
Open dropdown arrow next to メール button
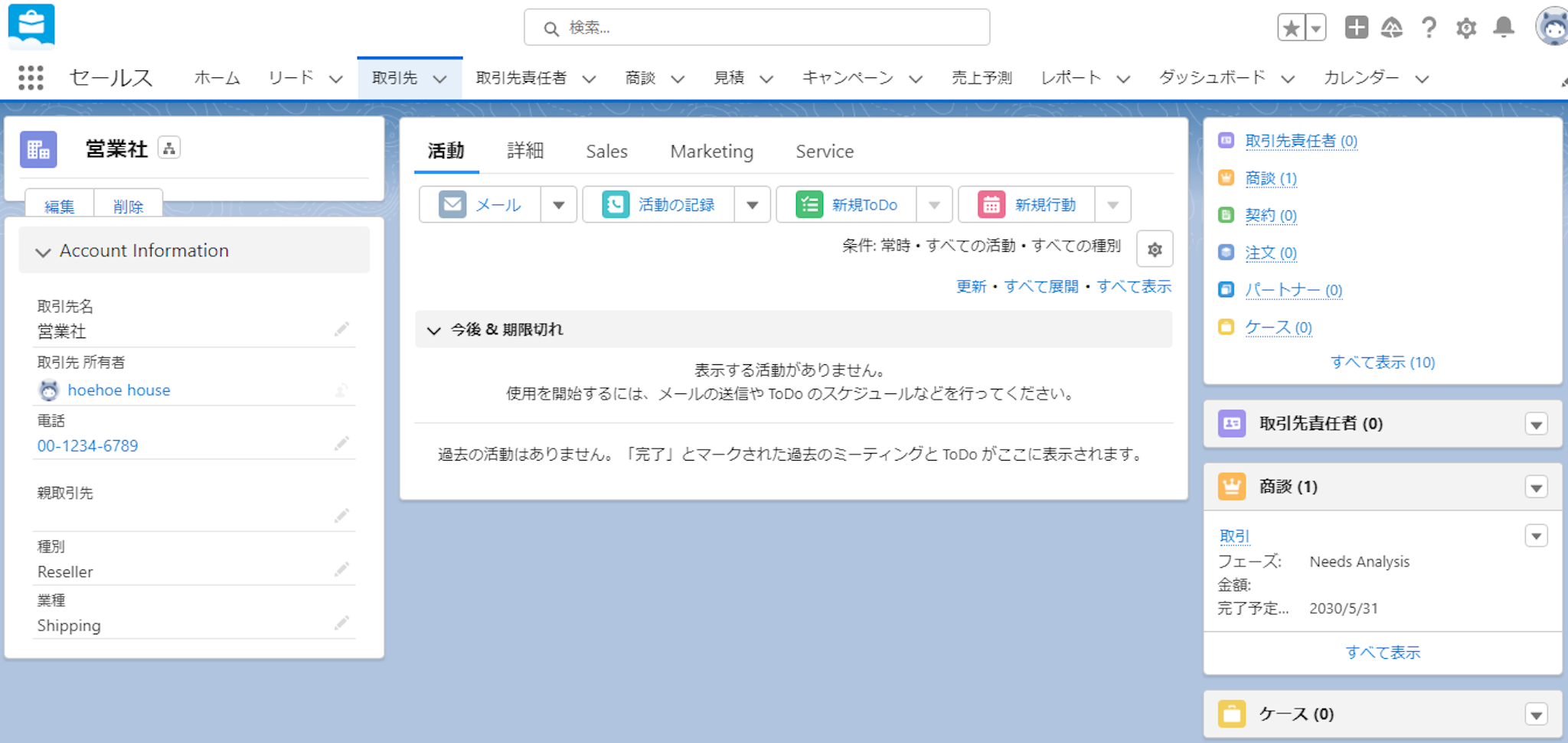pos(559,205)
